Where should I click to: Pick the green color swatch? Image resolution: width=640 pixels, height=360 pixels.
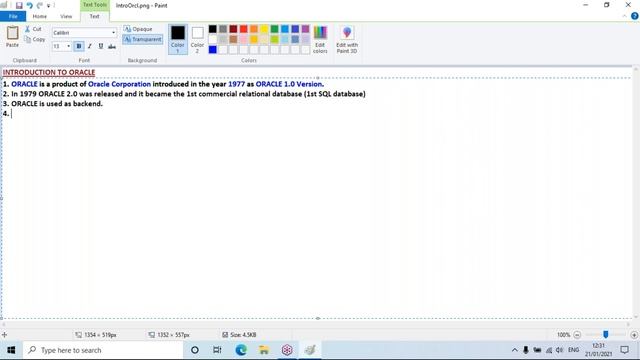(x=275, y=29)
